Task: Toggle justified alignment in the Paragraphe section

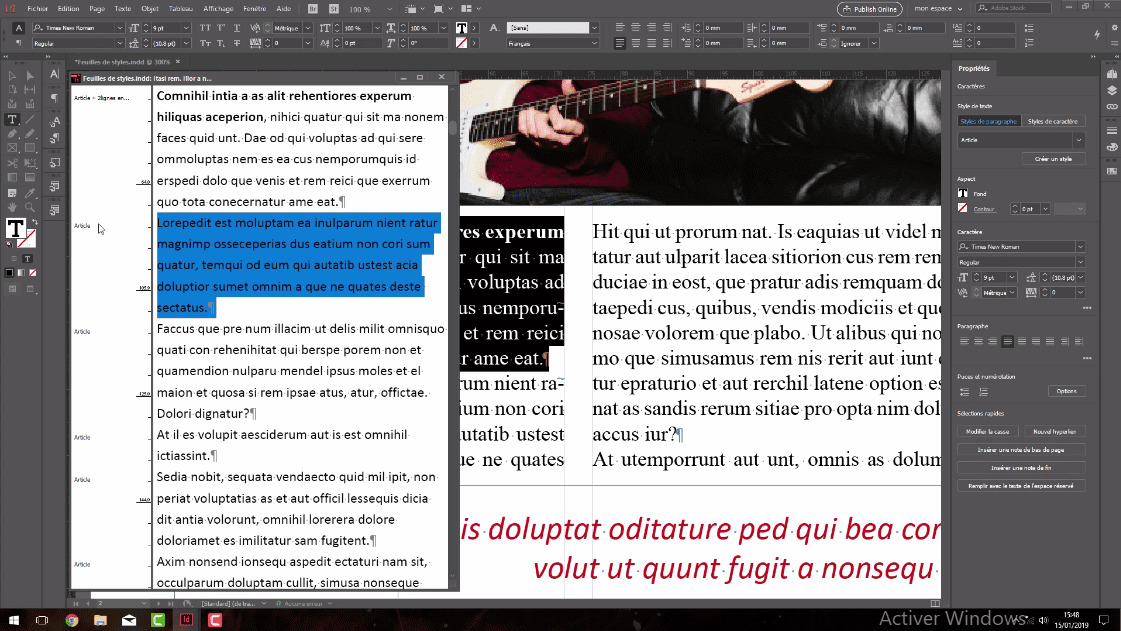Action: [1007, 341]
